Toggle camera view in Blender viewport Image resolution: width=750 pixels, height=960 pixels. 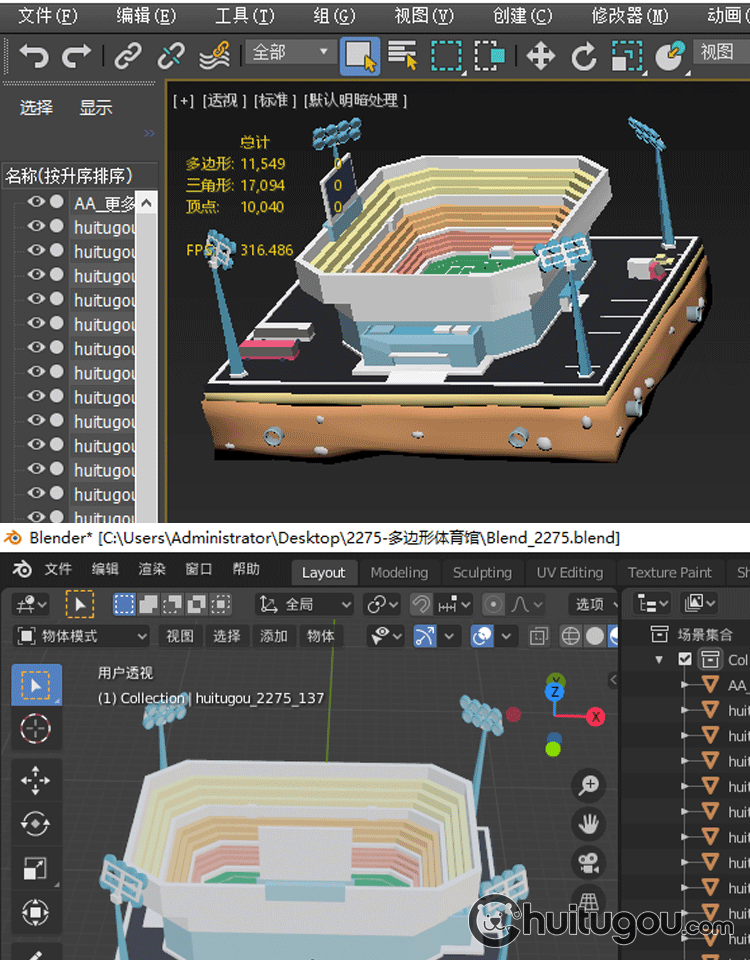click(x=589, y=863)
